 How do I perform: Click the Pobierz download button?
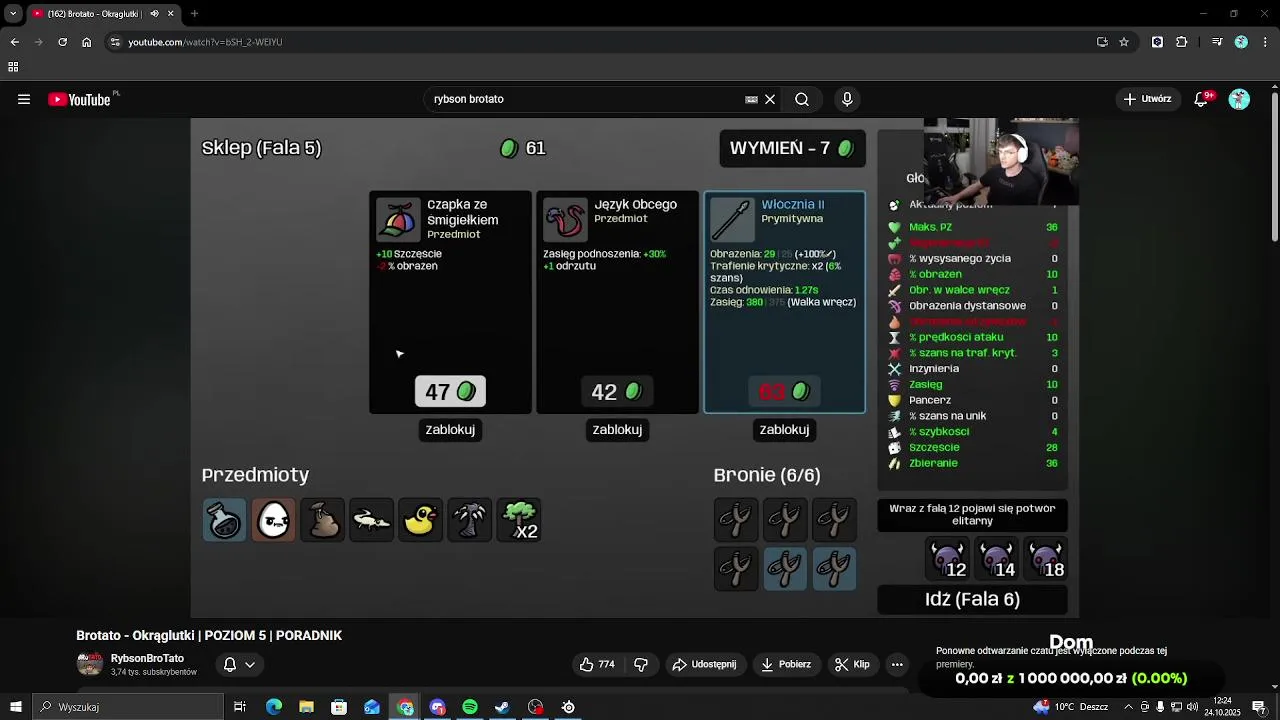(x=786, y=664)
